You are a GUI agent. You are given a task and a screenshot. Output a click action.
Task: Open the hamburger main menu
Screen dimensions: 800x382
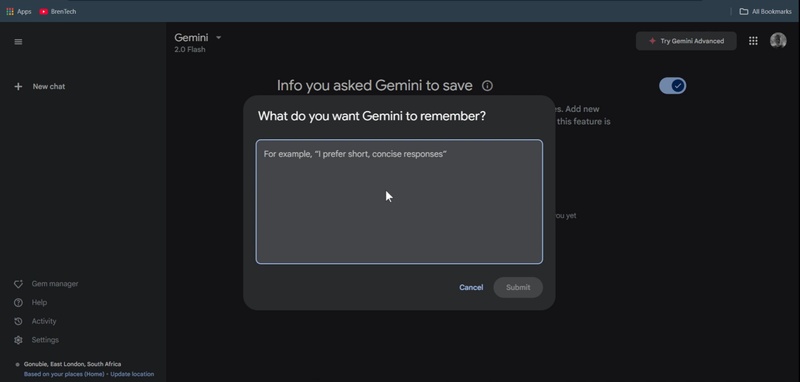point(18,42)
